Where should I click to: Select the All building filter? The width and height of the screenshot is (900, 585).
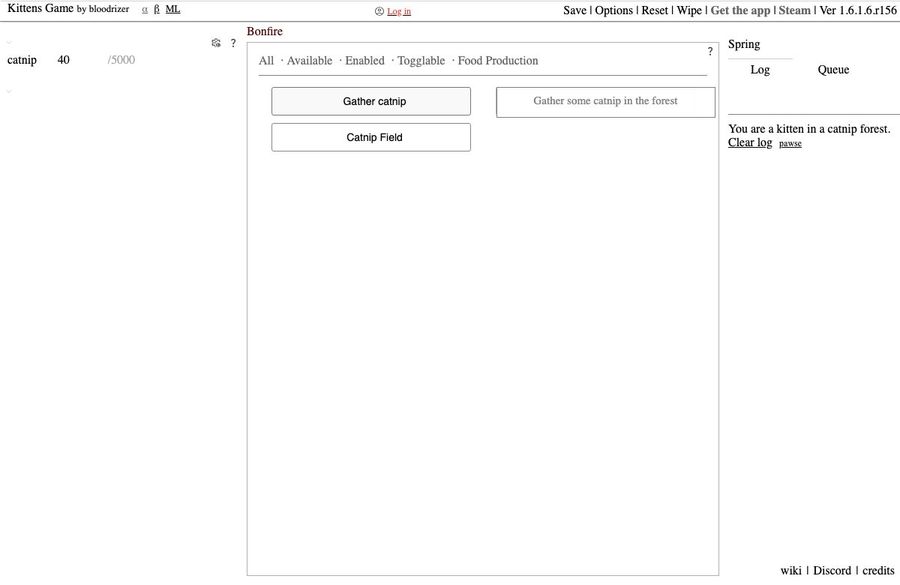tap(266, 61)
